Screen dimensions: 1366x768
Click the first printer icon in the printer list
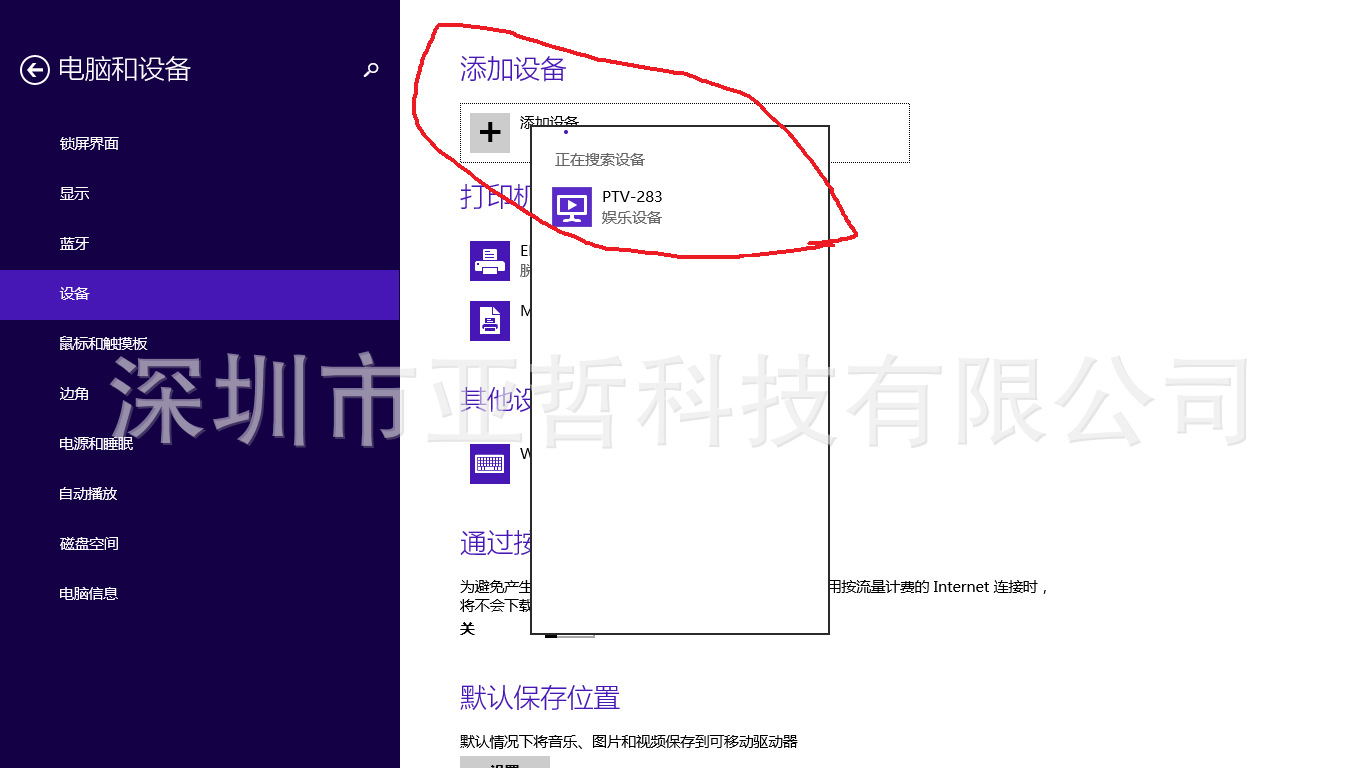[x=489, y=261]
